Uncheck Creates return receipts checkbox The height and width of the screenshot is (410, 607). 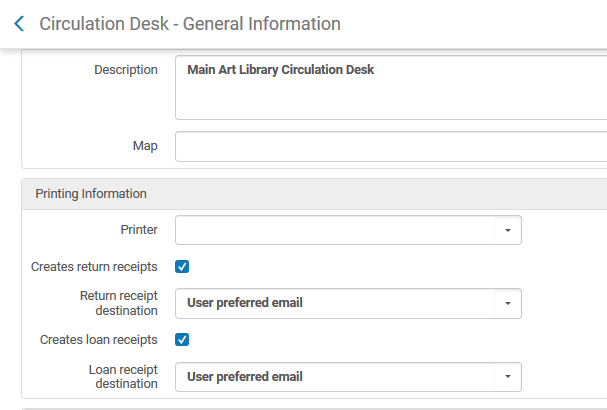[x=182, y=267]
